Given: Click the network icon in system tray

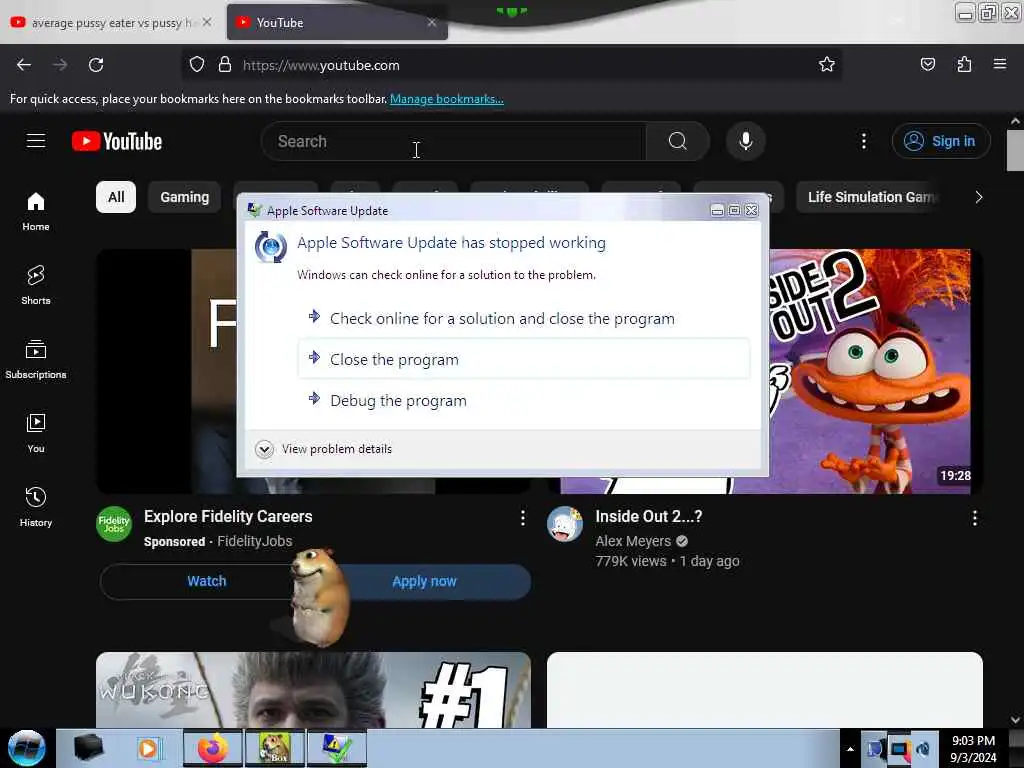Looking at the screenshot, I should (899, 749).
